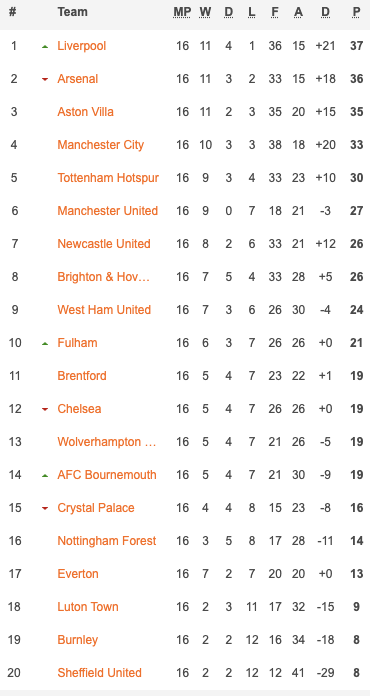Select the Tottenham Hotspur link
Screen dimensions: 370x696
[108, 178]
